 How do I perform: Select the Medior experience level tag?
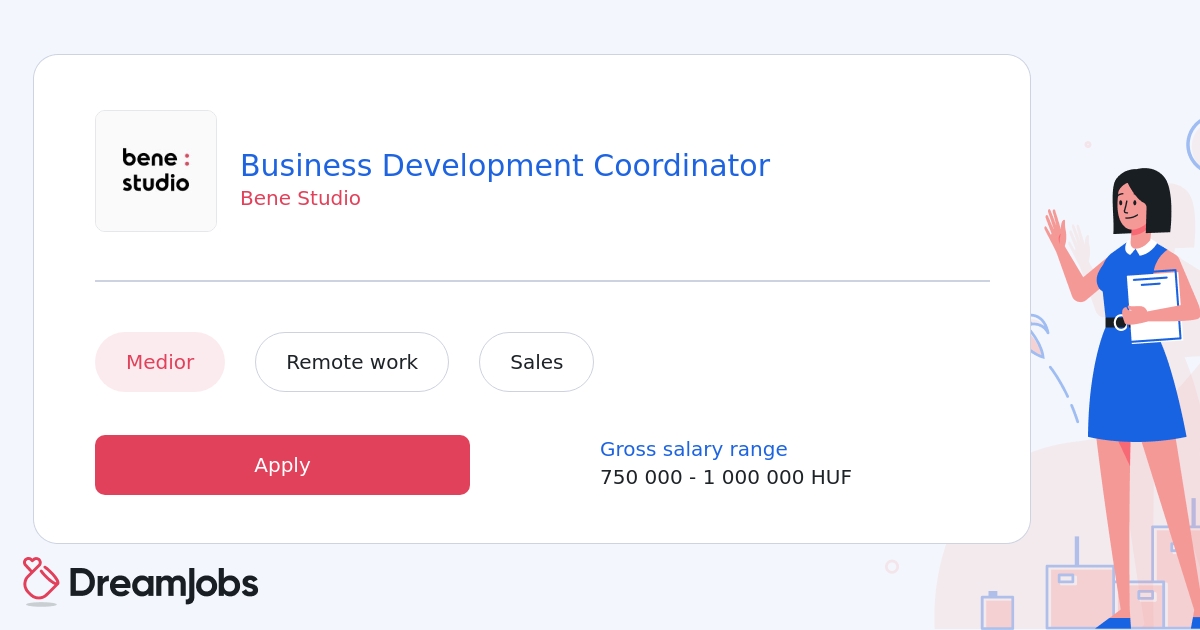(x=160, y=362)
